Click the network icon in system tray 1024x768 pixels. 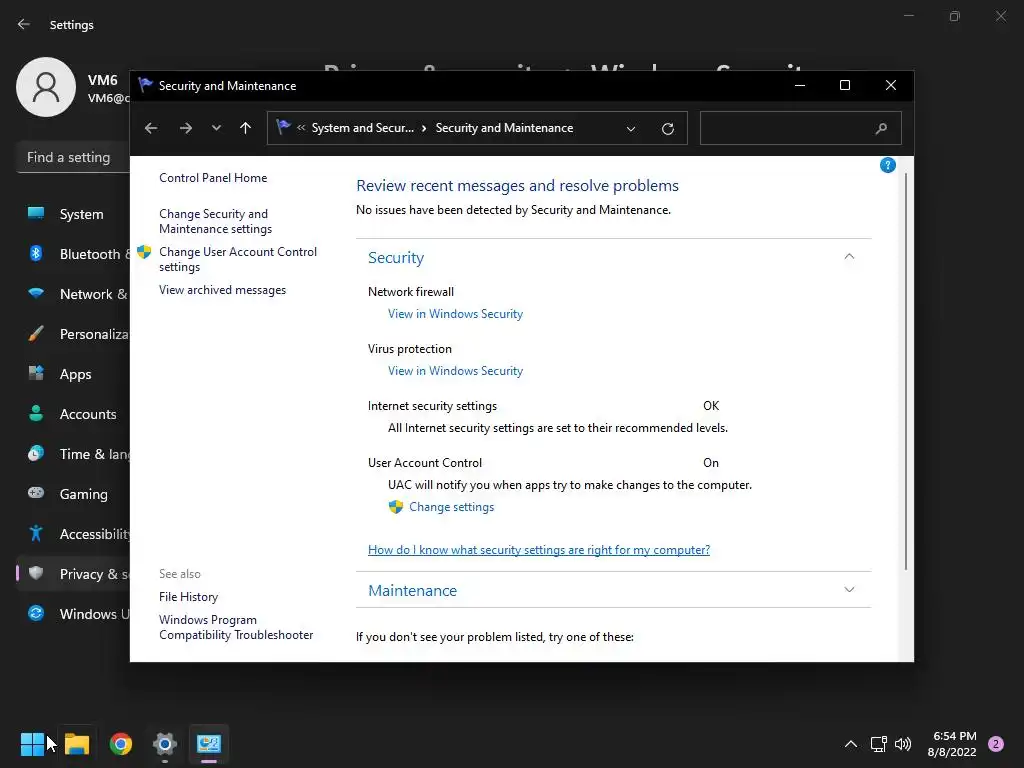point(878,744)
